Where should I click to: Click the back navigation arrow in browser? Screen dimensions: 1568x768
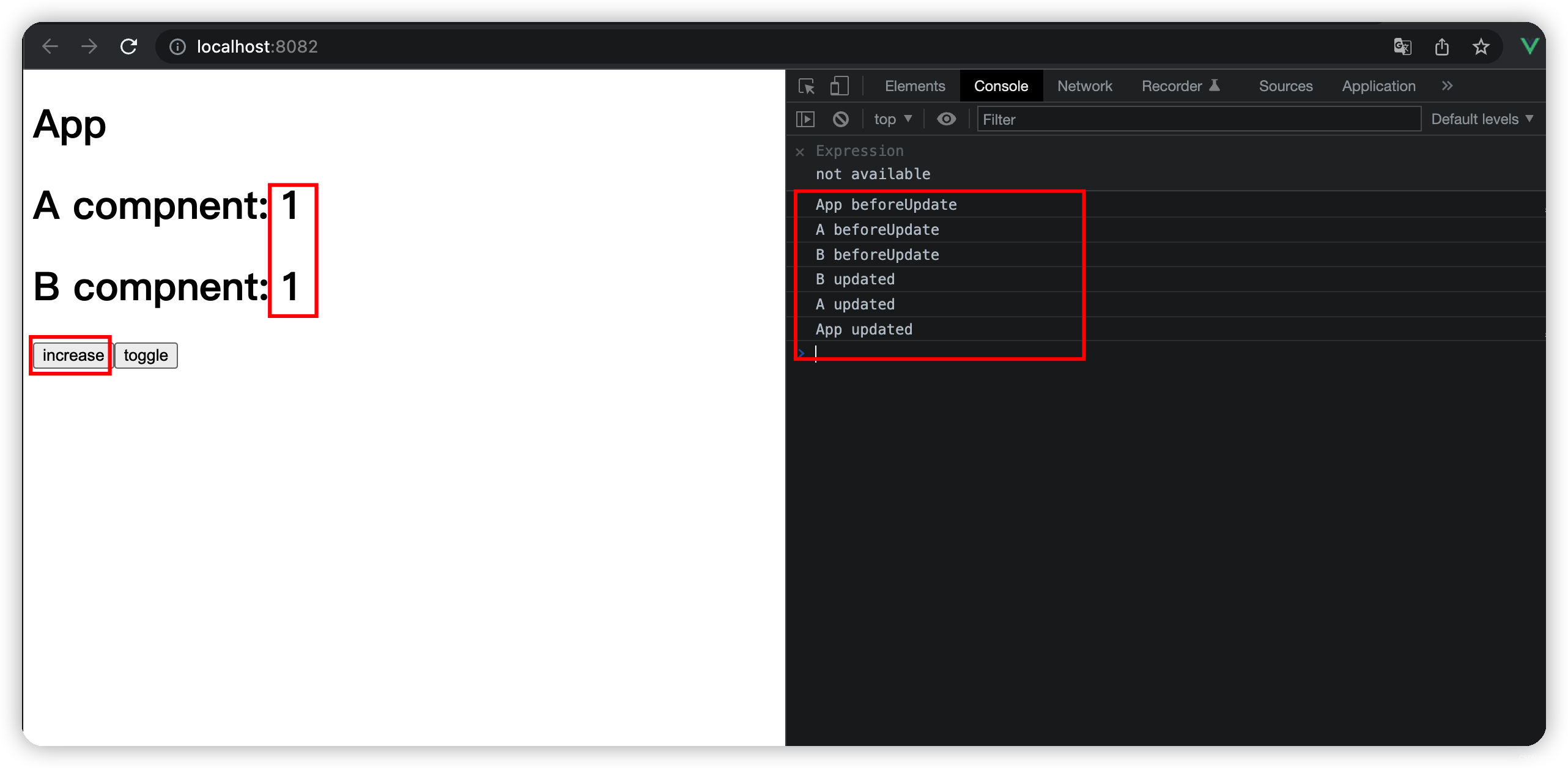(x=52, y=47)
